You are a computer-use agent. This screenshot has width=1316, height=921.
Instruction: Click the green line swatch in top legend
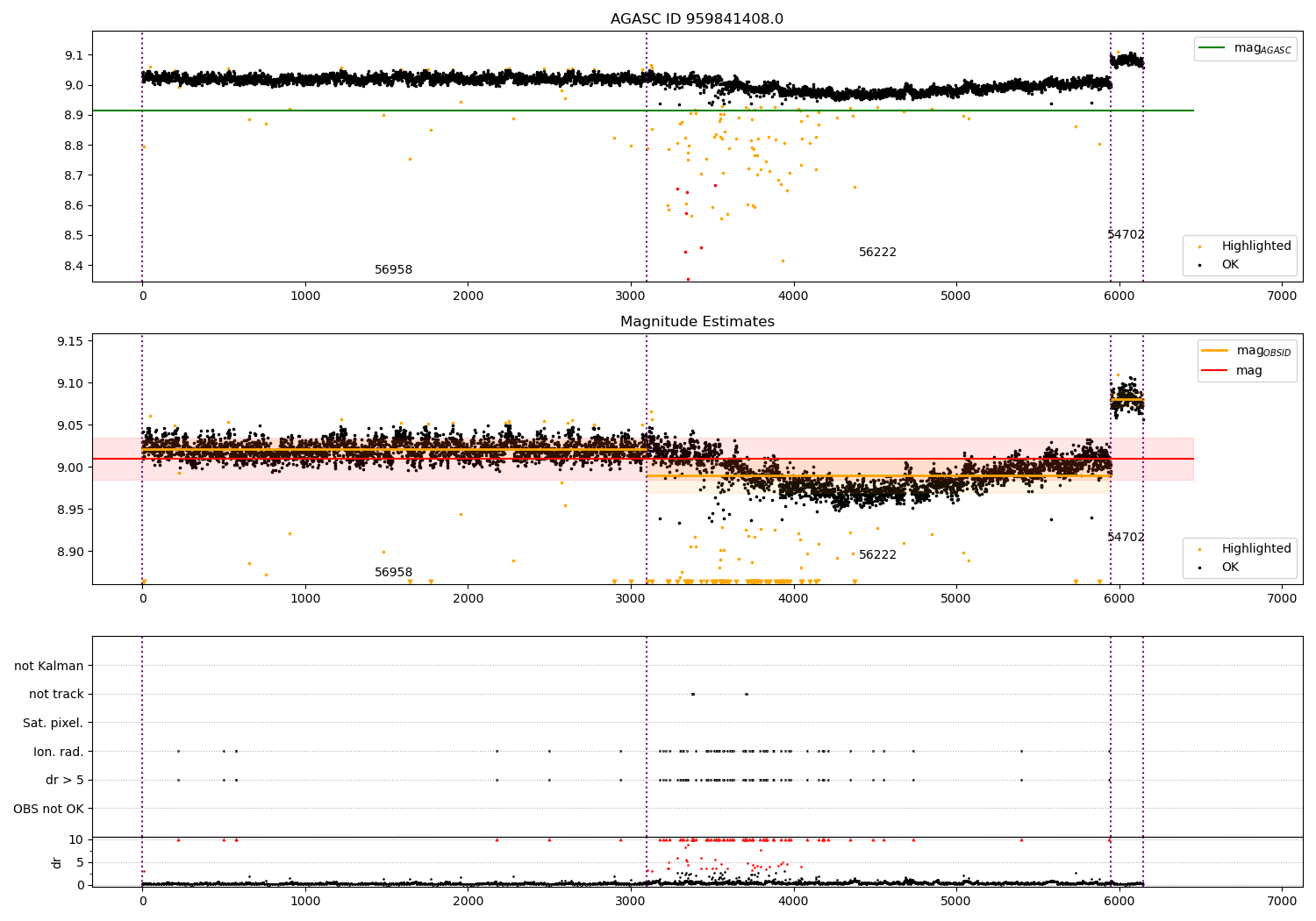point(1213,48)
